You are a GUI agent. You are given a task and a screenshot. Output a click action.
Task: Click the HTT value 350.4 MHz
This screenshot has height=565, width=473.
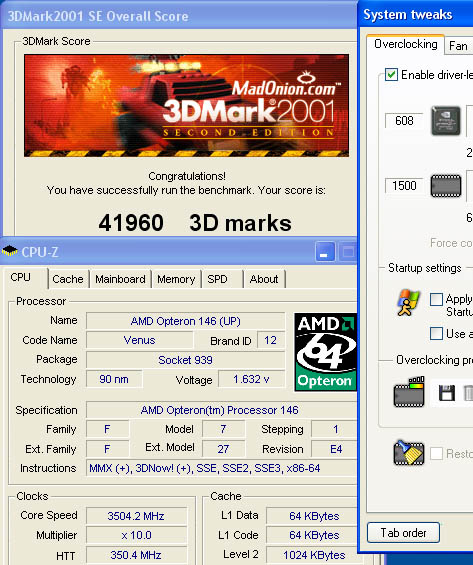point(136,555)
